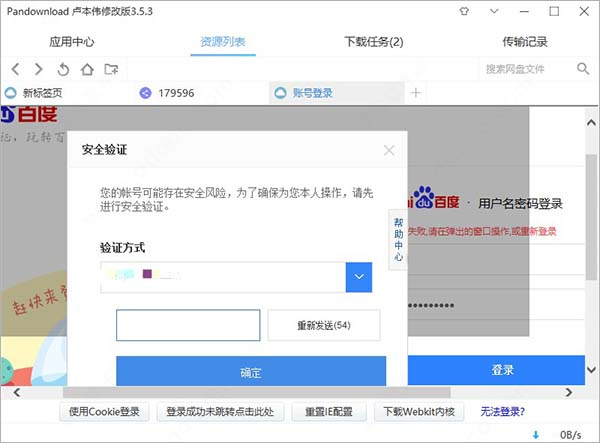Focus the verification code input box
Screen dimensions: 600x443
click(188, 325)
